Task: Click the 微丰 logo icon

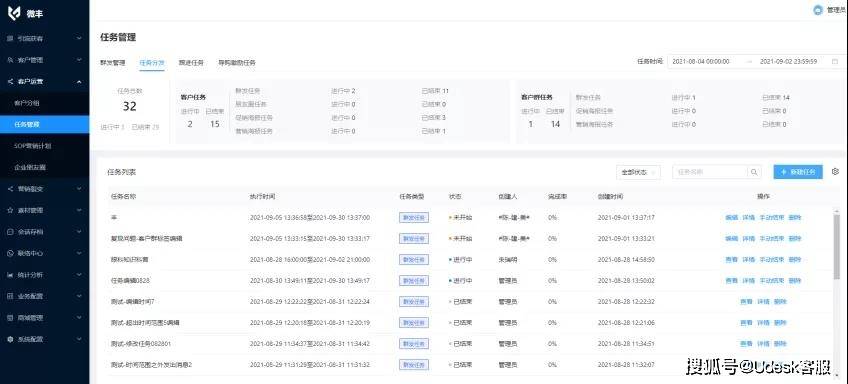Action: coord(14,14)
